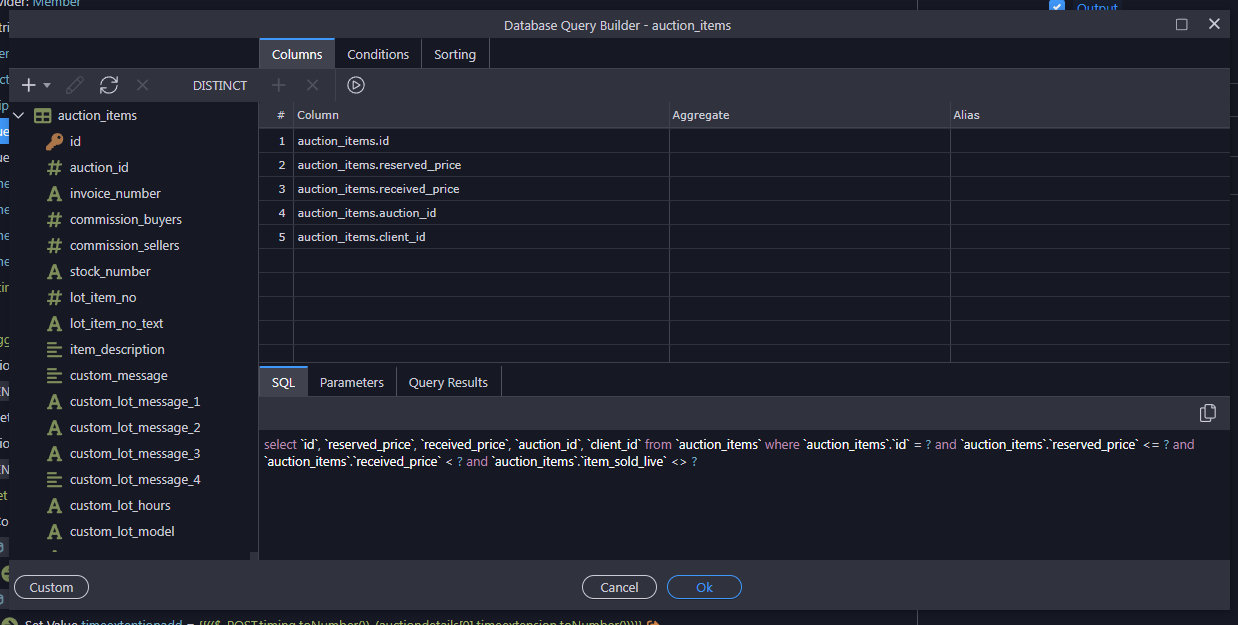The image size is (1238, 625).
Task: Copy SQL with the clipboard icon
Action: pyautogui.click(x=1207, y=413)
